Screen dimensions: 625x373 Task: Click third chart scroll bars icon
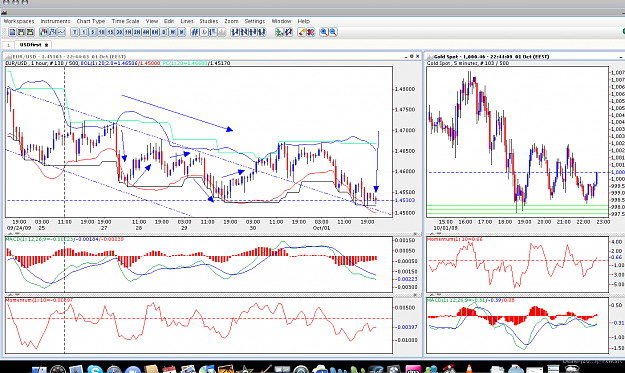pos(252,32)
